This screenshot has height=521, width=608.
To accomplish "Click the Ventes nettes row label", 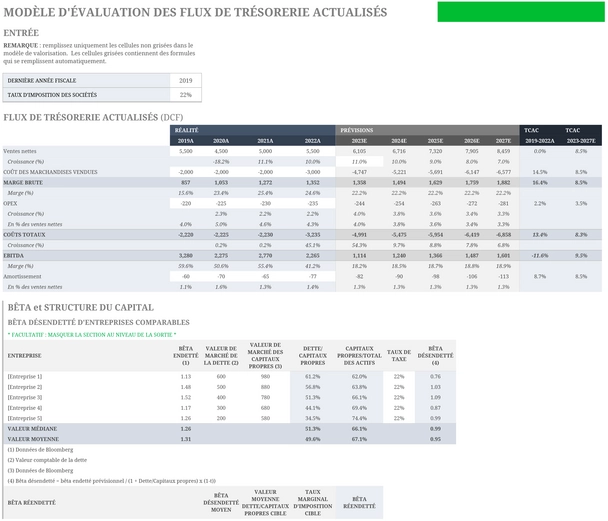I will 20,151.
